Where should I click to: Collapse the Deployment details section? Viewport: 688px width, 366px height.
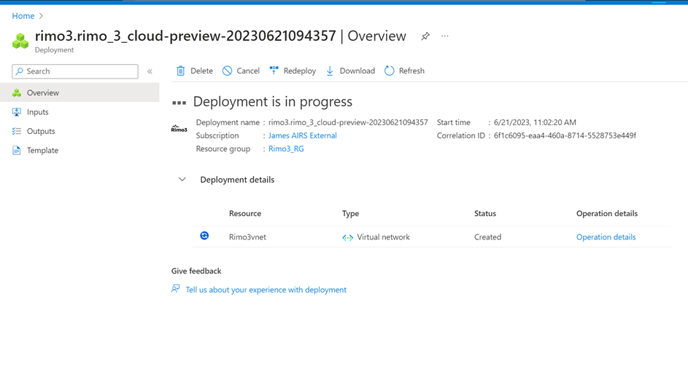182,179
